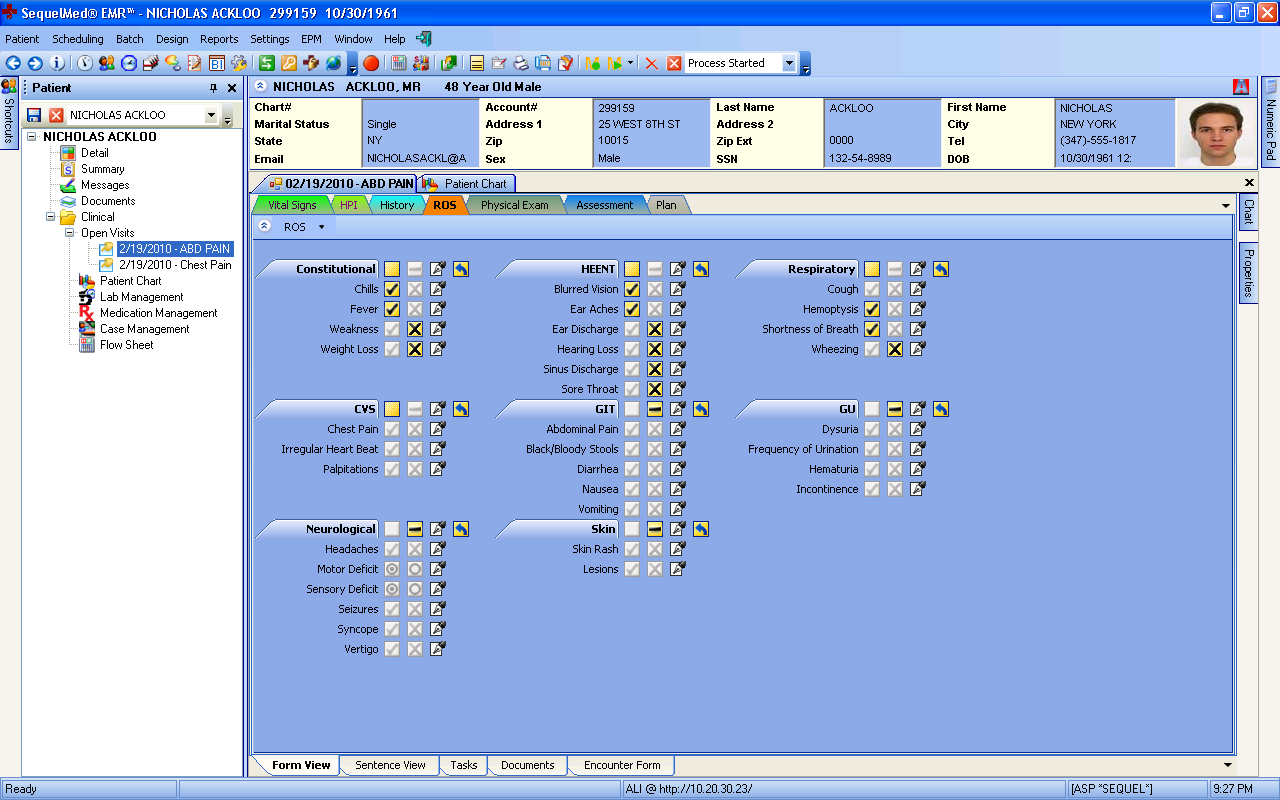Viewport: 1280px width, 800px height.
Task: Switch to the Sentence View tab
Action: tap(390, 765)
